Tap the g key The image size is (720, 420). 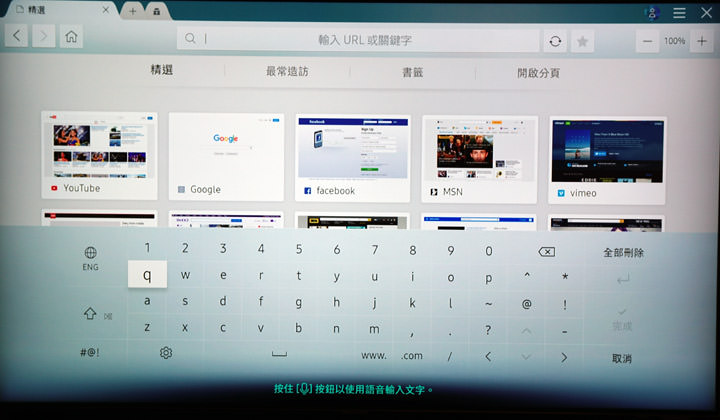click(298, 302)
